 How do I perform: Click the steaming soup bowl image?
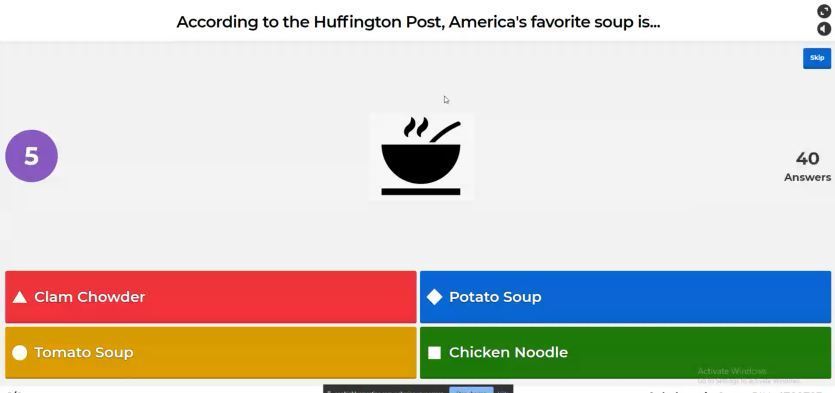tap(421, 157)
